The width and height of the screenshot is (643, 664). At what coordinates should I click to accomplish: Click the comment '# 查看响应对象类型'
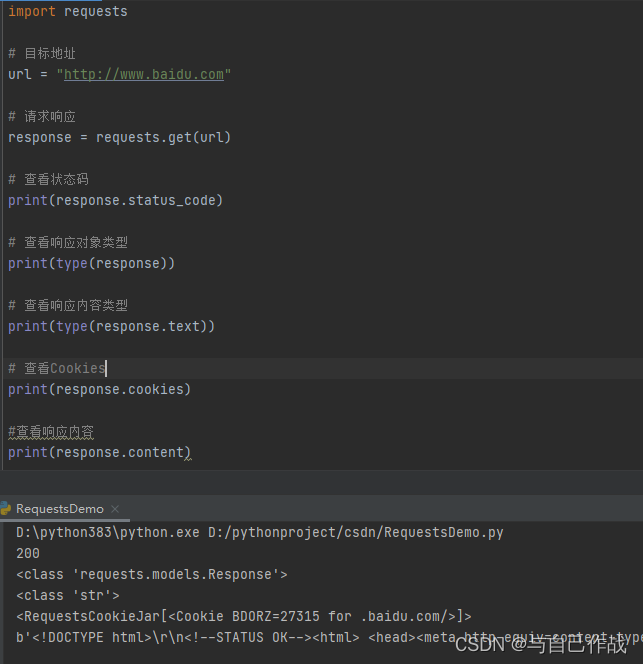68,242
